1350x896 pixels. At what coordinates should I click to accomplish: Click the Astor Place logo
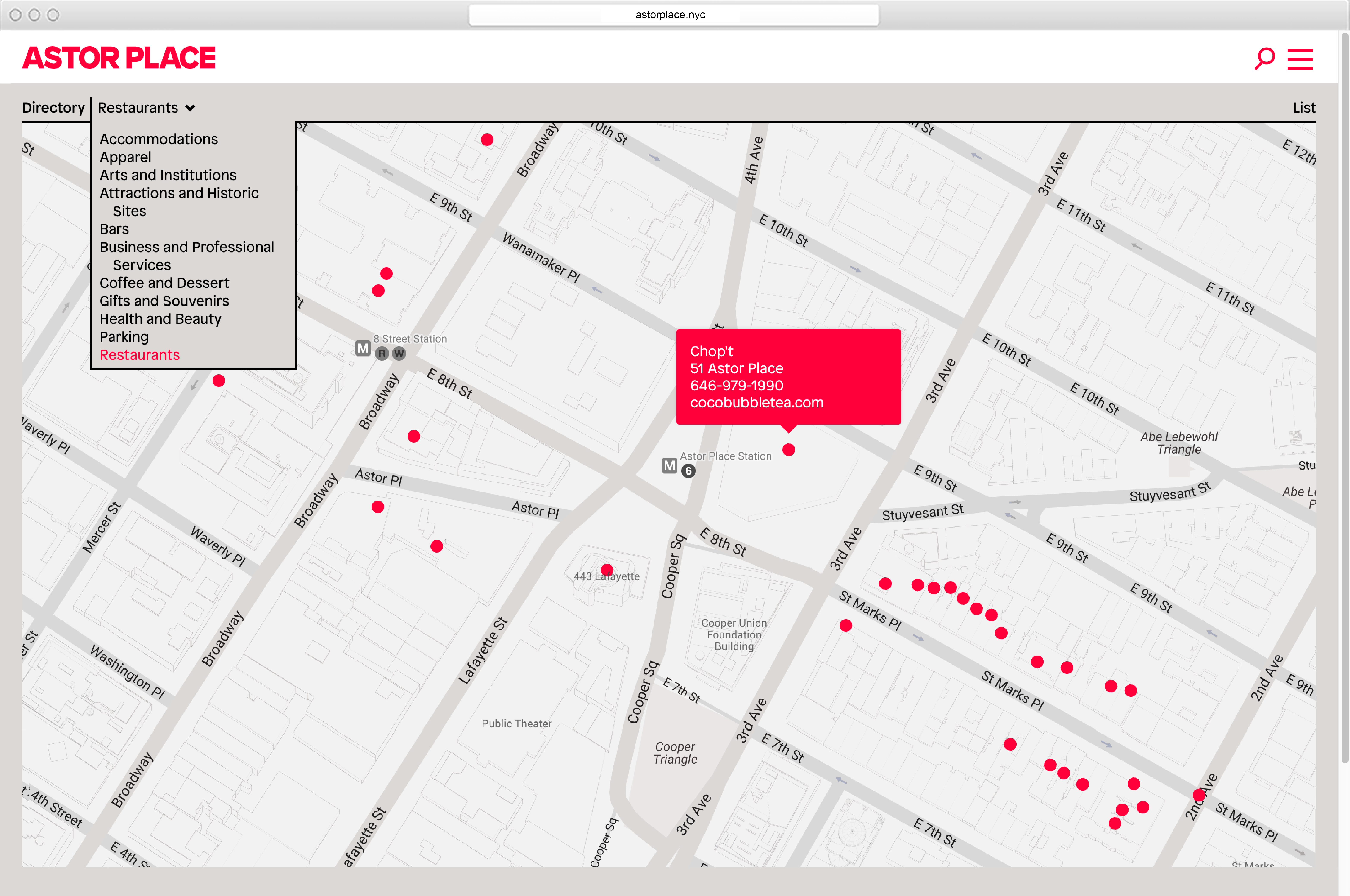pos(119,58)
